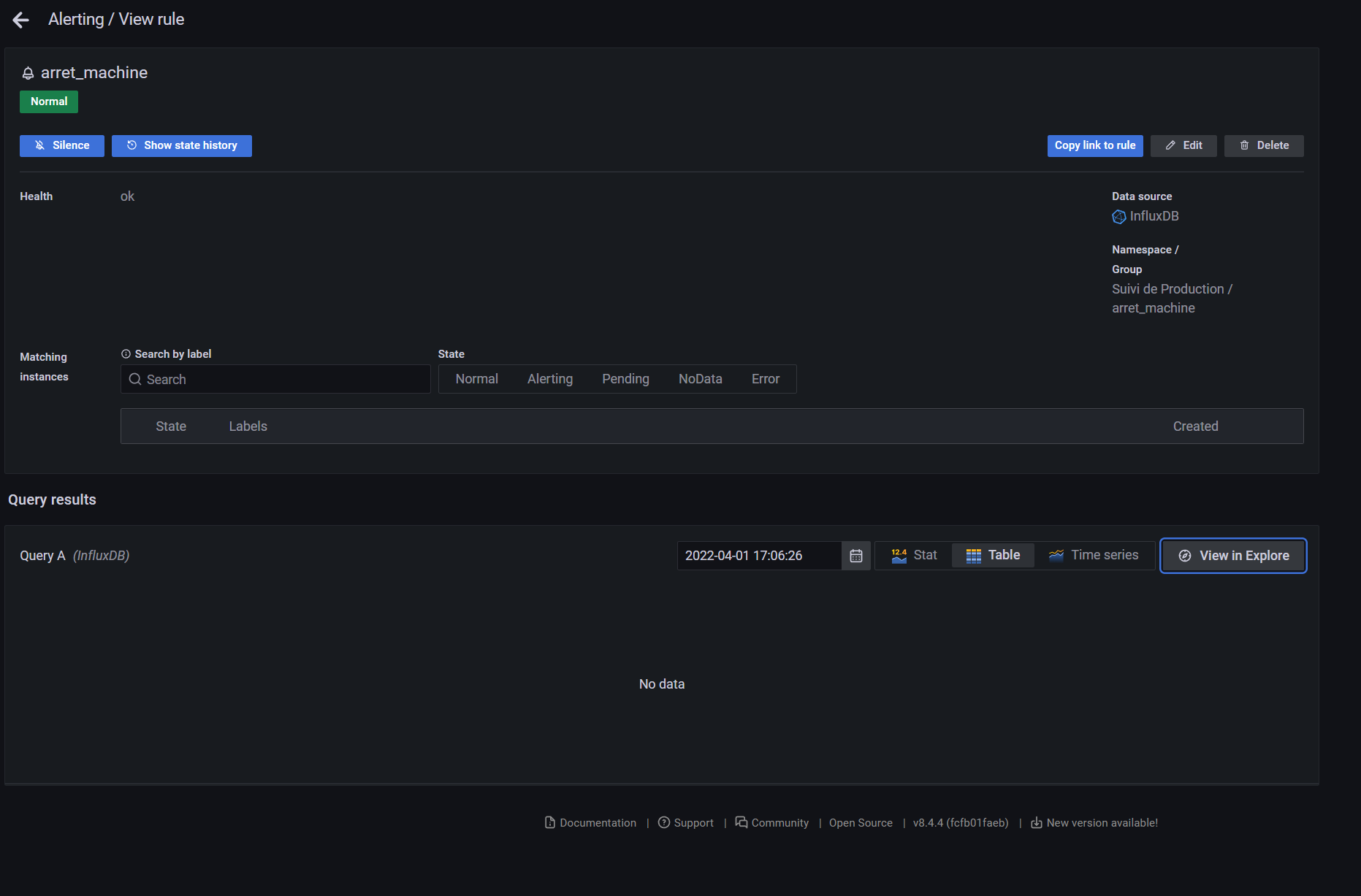Click the State column header
The width and height of the screenshot is (1361, 896).
[171, 426]
